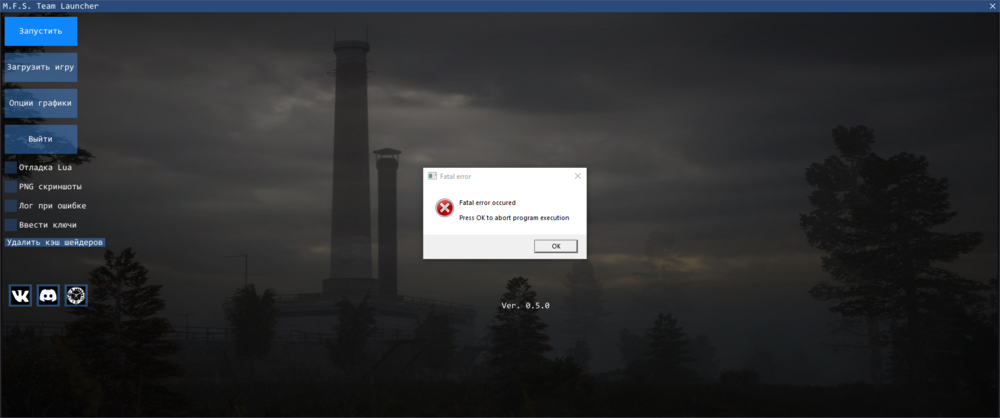
Task: Enable the Отладка Lua checkbox
Action: pos(11,167)
